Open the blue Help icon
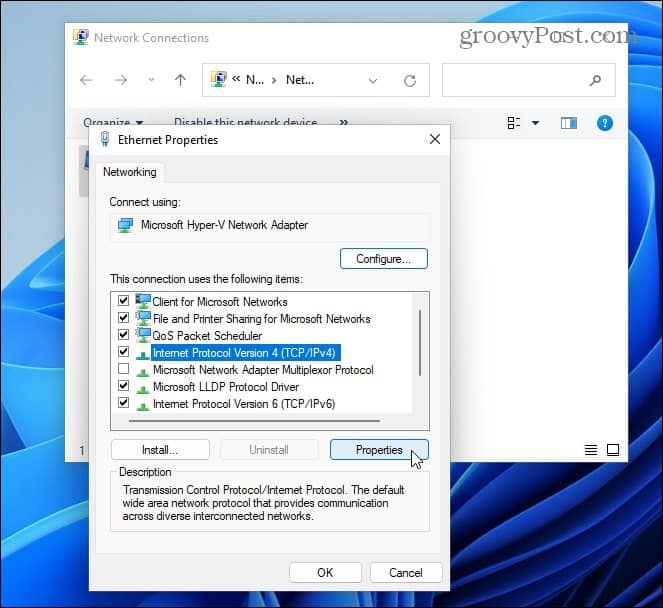 pos(605,123)
